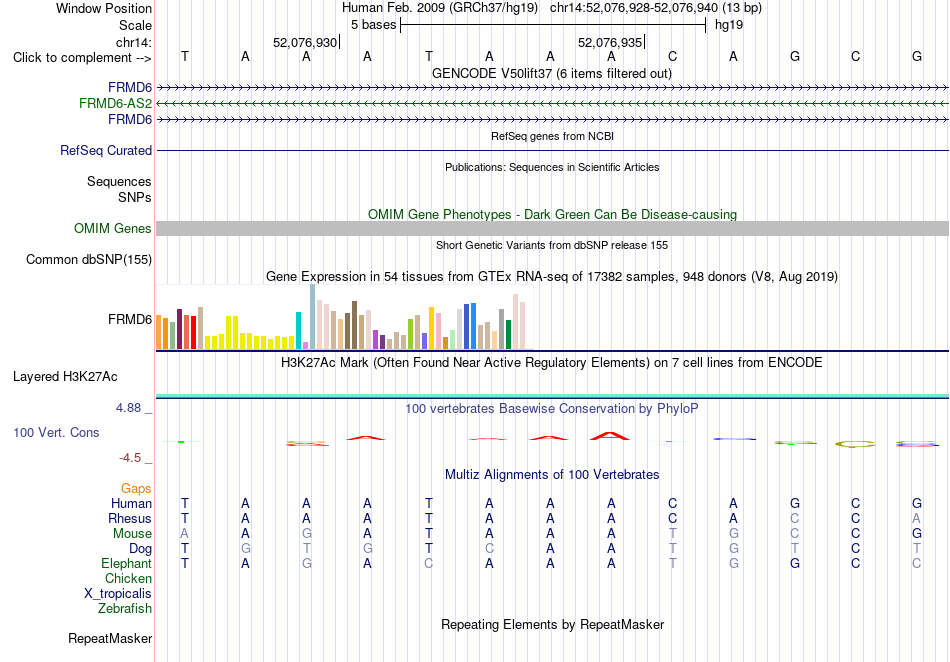
Task: Click the dark green GTEx expression bar
Action: click(508, 334)
